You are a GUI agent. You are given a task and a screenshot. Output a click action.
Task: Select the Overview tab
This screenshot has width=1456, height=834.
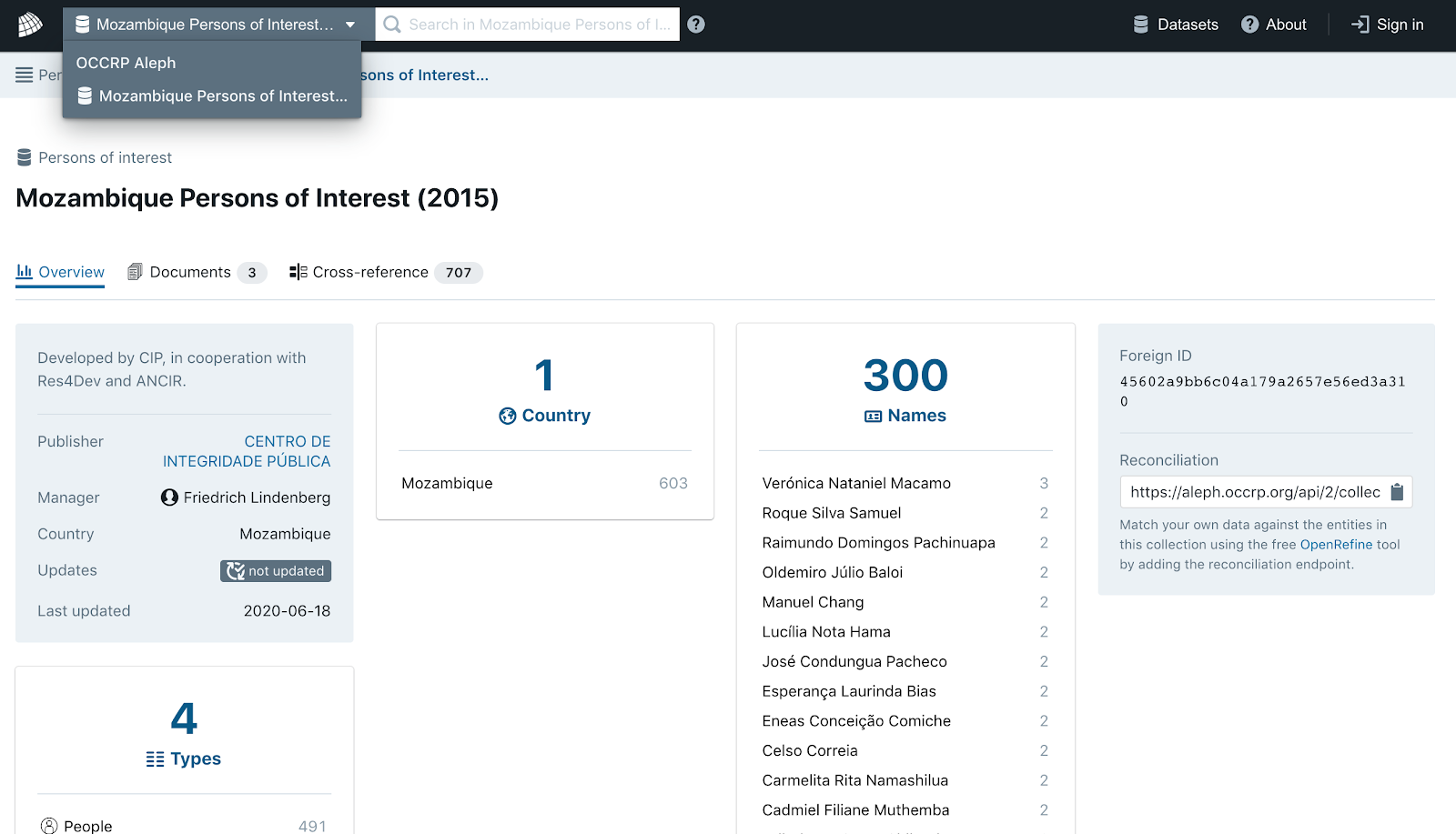tap(61, 272)
